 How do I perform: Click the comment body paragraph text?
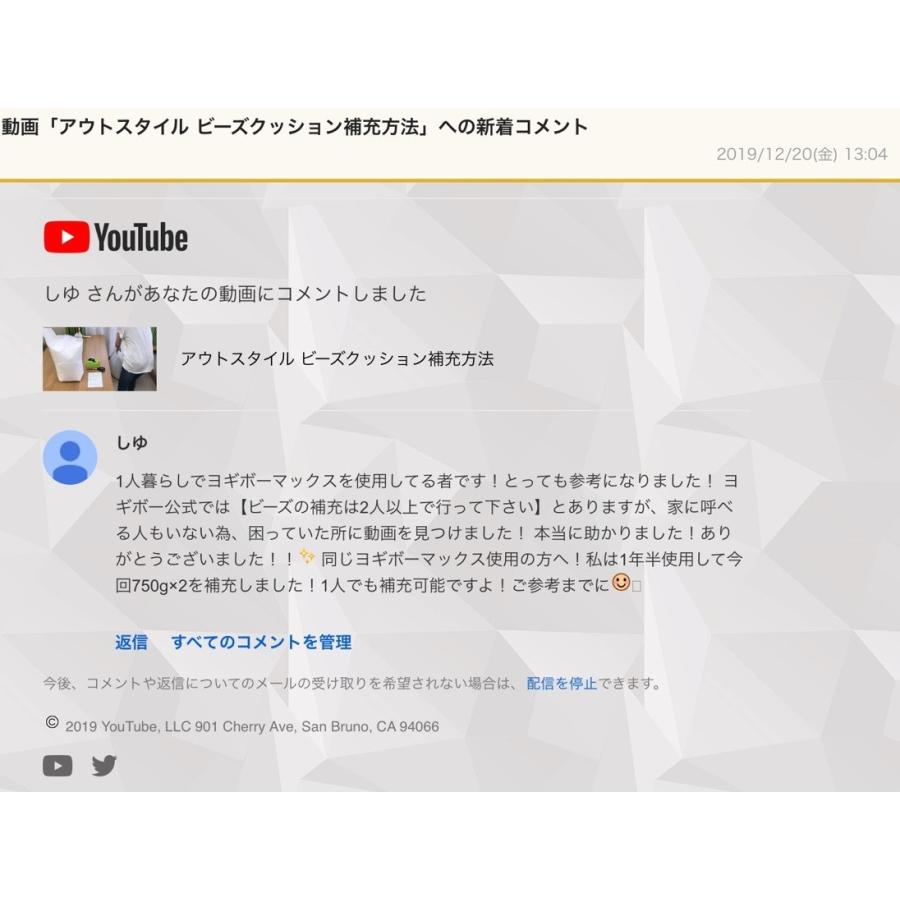click(429, 533)
